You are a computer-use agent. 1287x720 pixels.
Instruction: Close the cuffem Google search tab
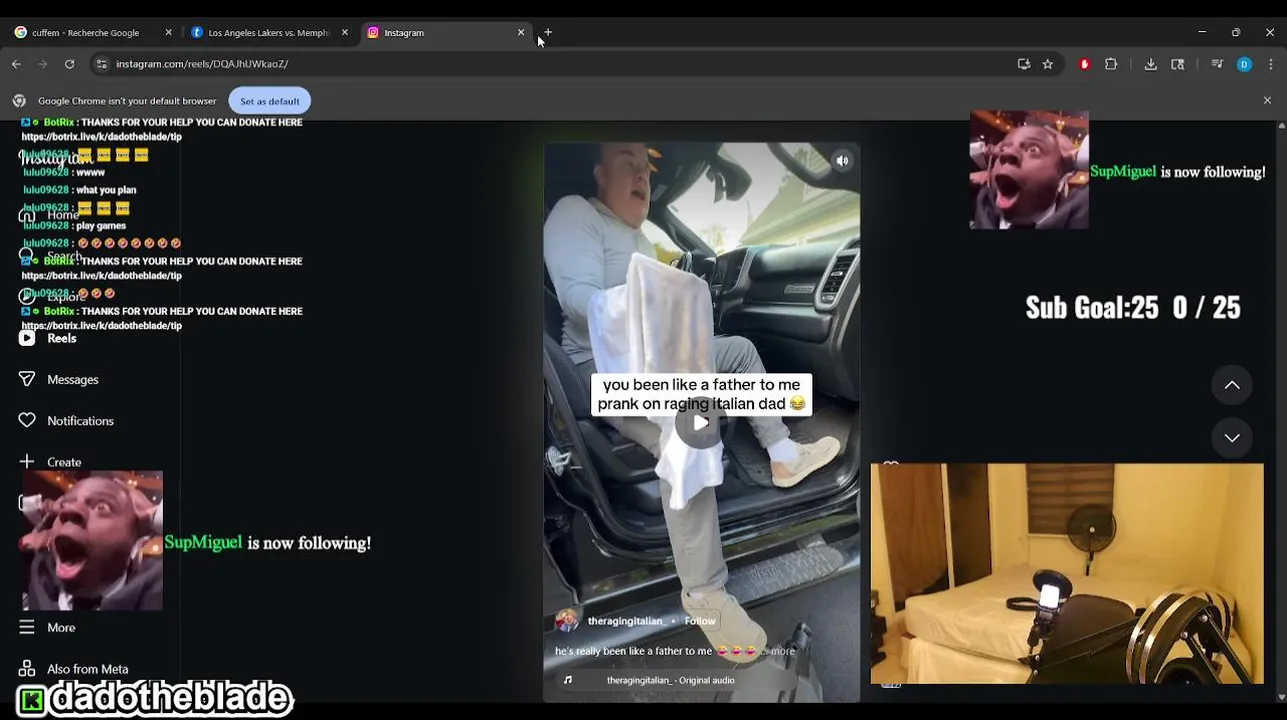[x=168, y=32]
